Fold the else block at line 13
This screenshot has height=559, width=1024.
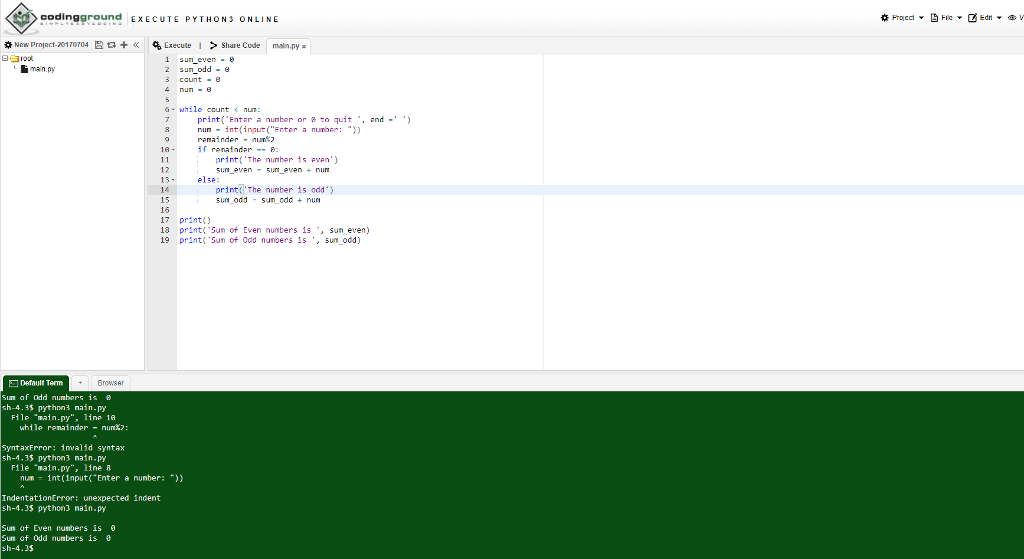174,179
